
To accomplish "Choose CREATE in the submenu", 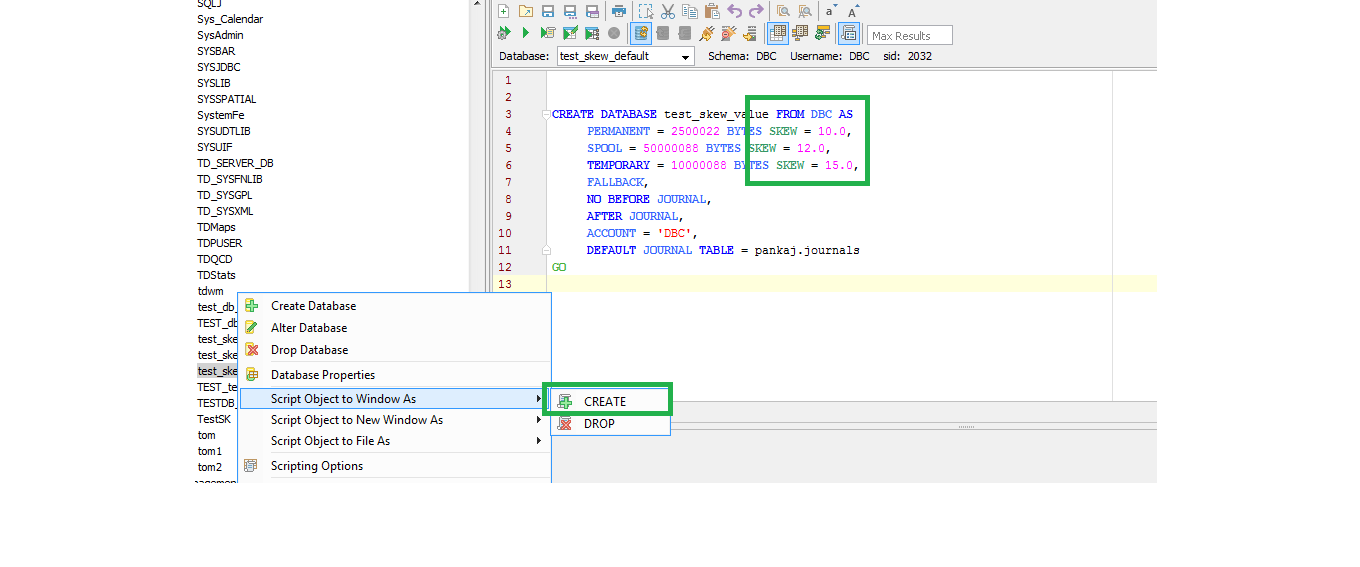I will (610, 401).
